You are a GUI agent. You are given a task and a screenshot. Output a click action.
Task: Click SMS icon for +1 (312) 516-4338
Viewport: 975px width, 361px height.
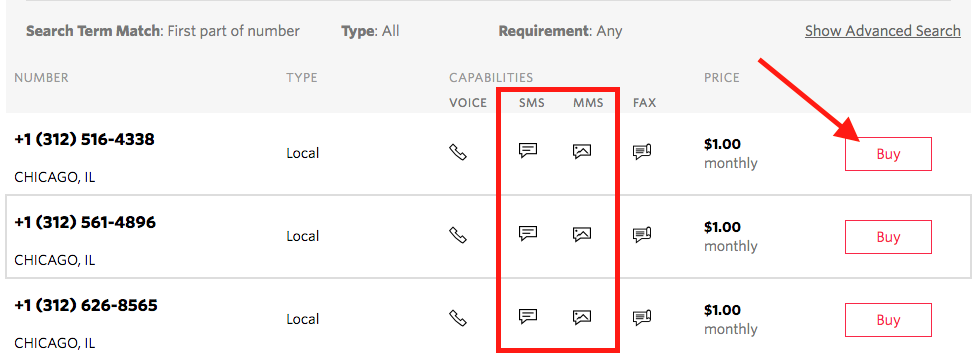[528, 150]
